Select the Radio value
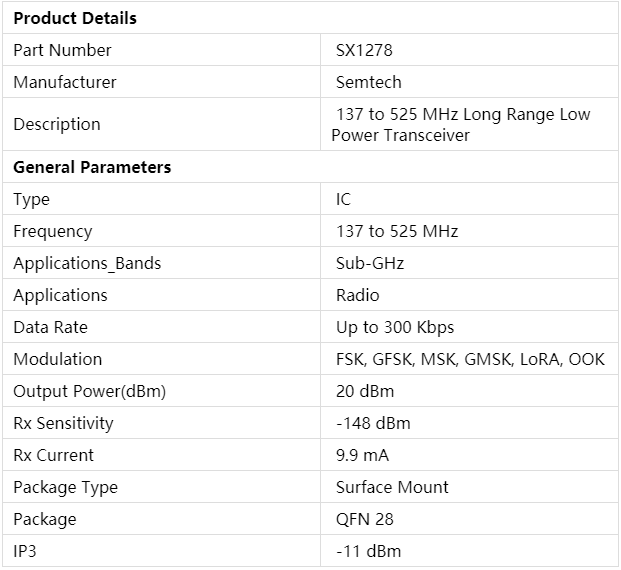 tap(358, 295)
